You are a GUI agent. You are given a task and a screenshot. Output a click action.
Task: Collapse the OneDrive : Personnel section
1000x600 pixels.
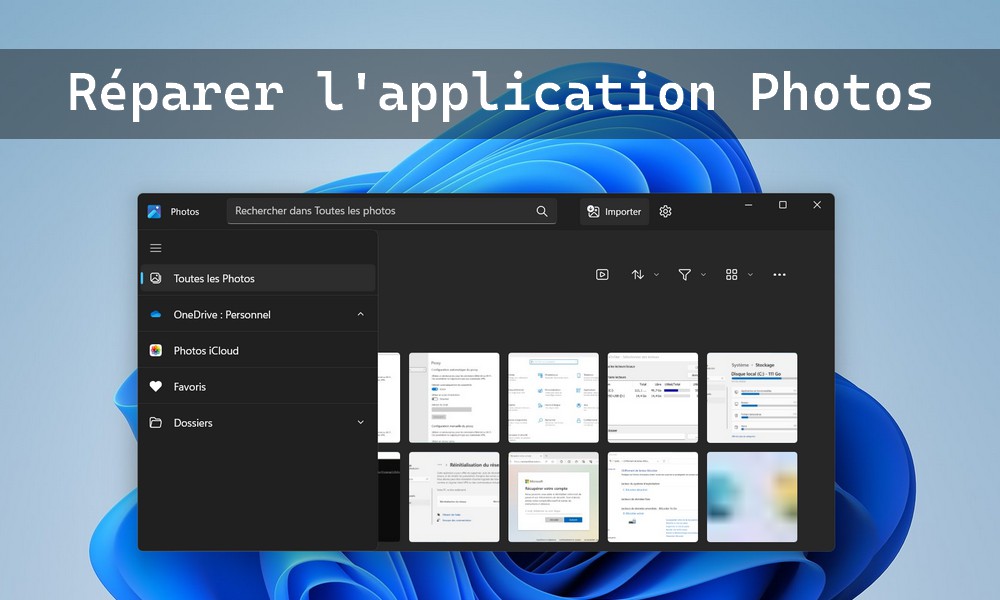(360, 315)
